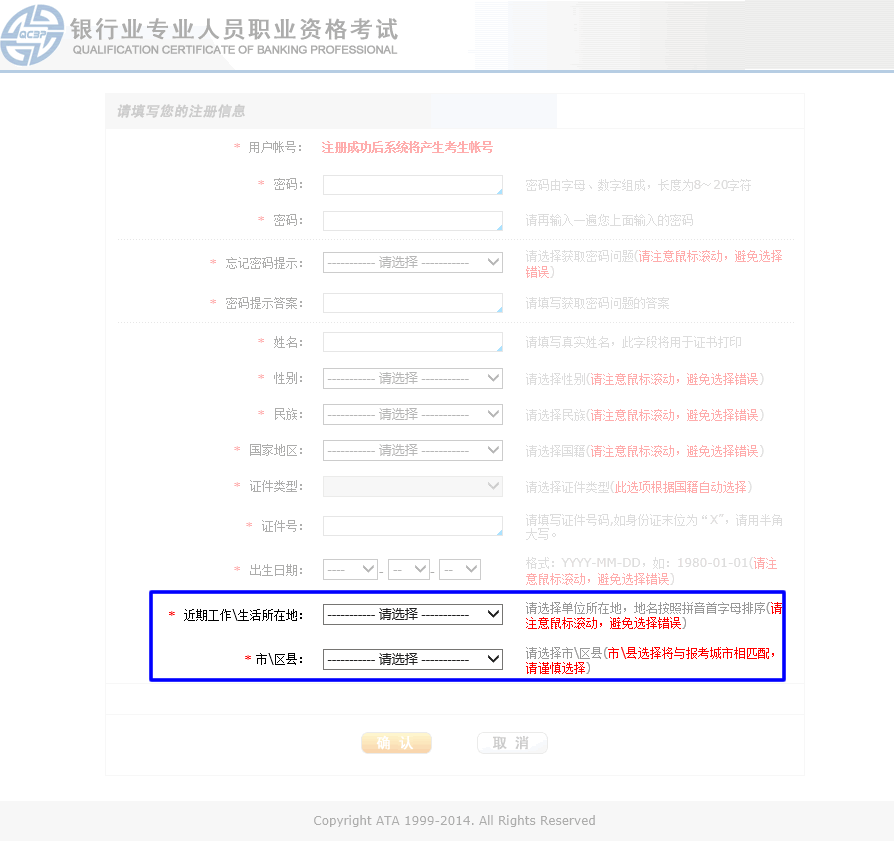Open the 市\区县 city district dropdown
This screenshot has width=894, height=845.
412,659
